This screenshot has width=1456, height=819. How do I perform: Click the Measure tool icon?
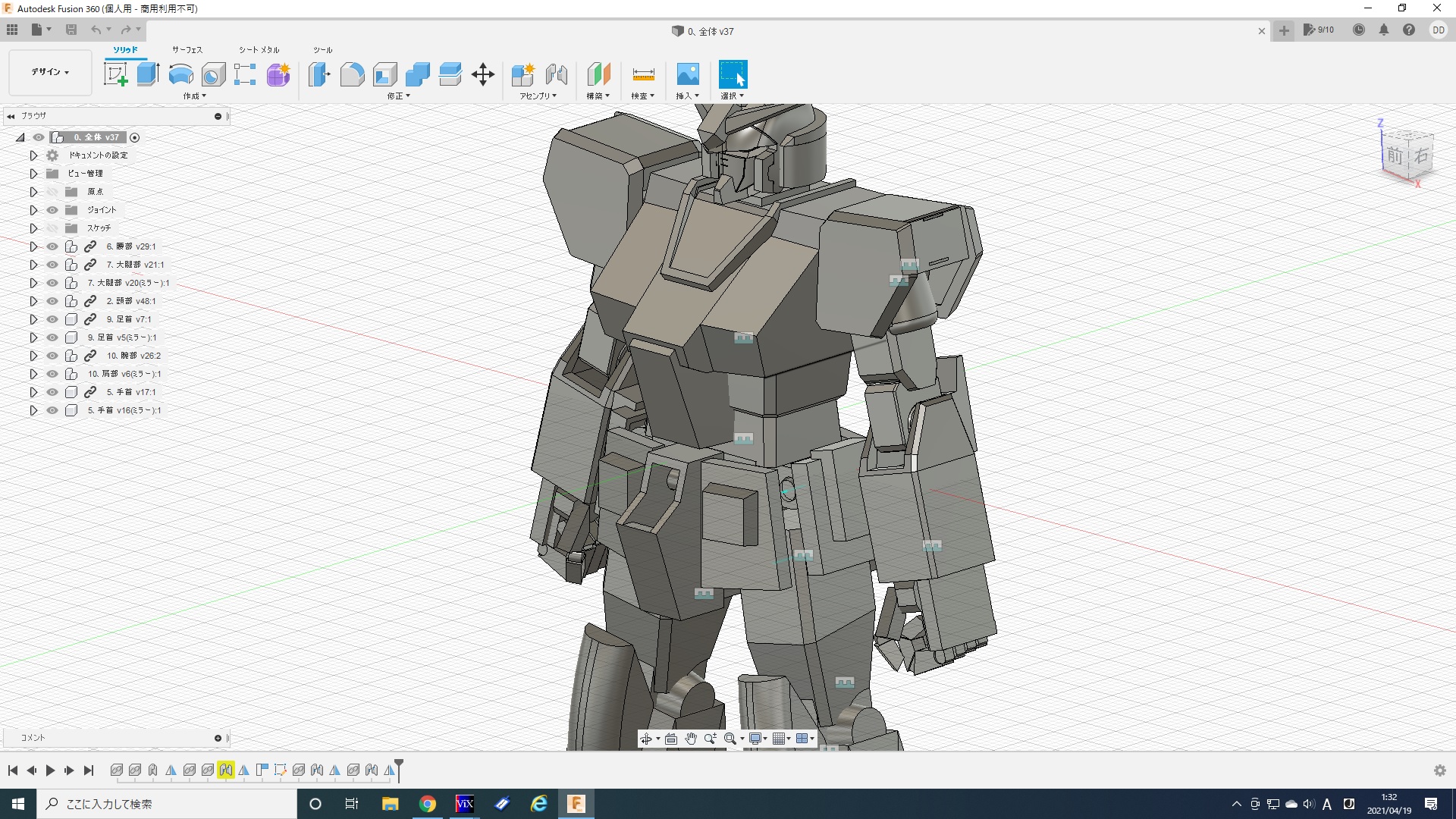642,74
